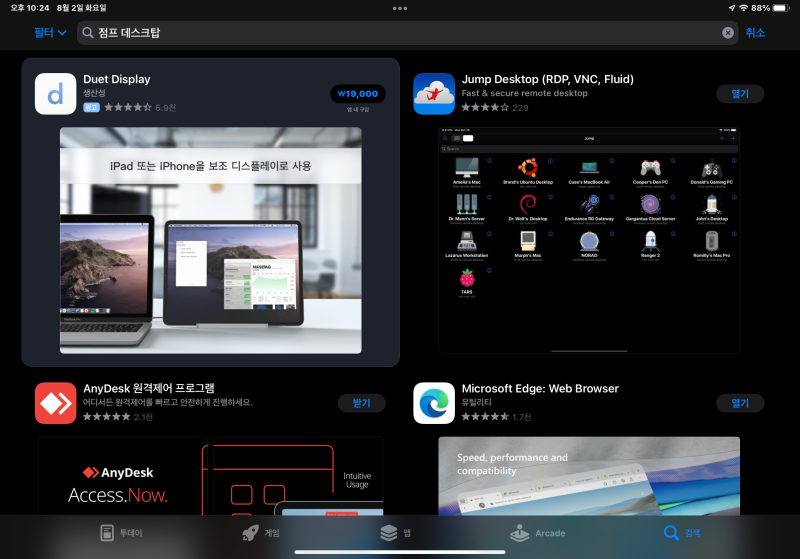The height and width of the screenshot is (559, 800).
Task: Tap the home indicator bar
Action: (x=400, y=552)
